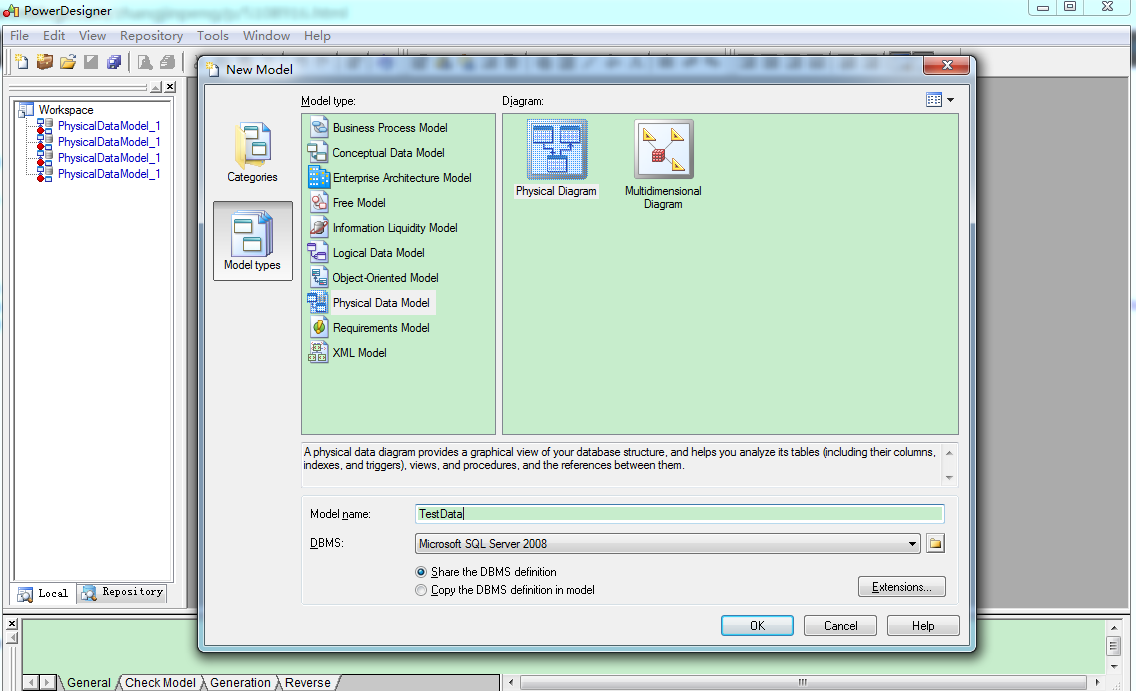The height and width of the screenshot is (691, 1136).
Task: Close the browser panel with X
Action: pyautogui.click(x=170, y=87)
